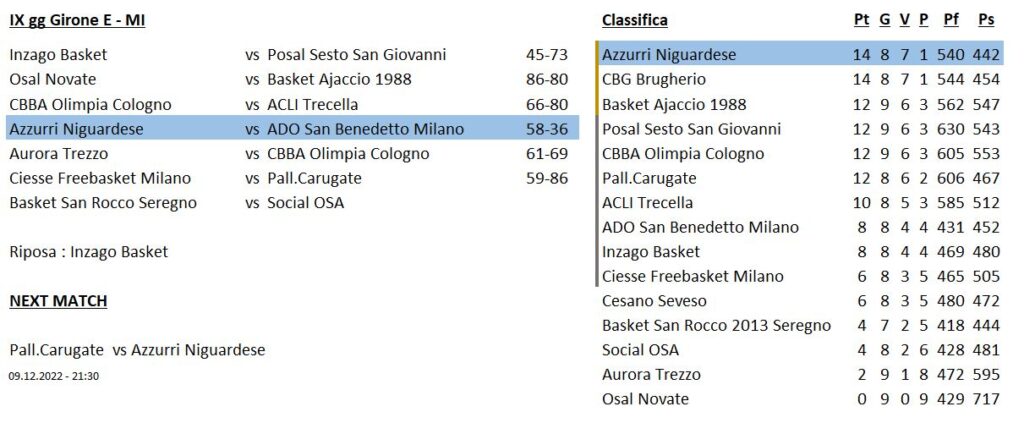The image size is (1024, 423).
Task: Select the highlighted Azzurri Niguardese vs ADO match row
Action: [x=293, y=129]
